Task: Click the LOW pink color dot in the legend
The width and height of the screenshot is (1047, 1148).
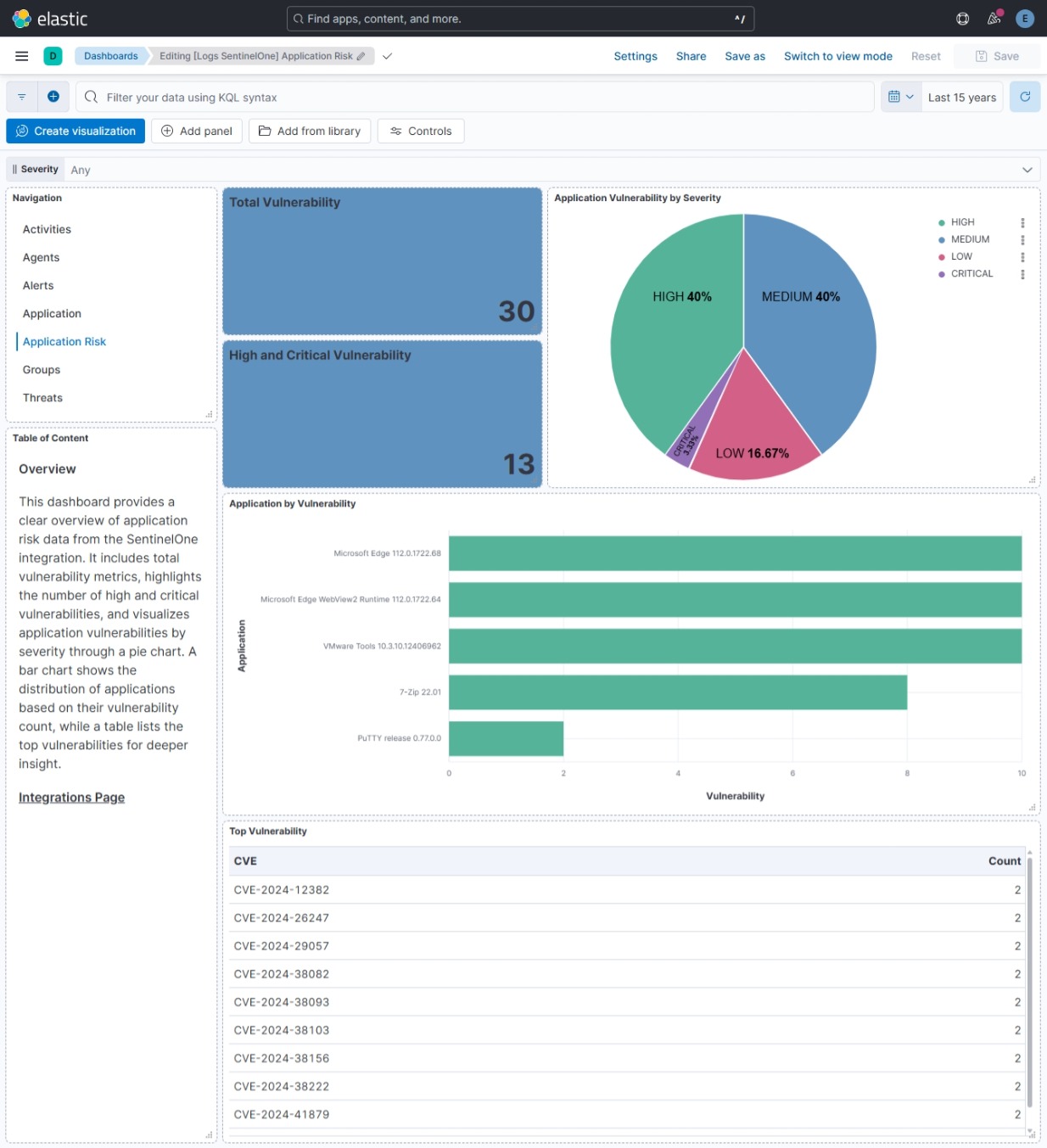Action: pos(943,256)
